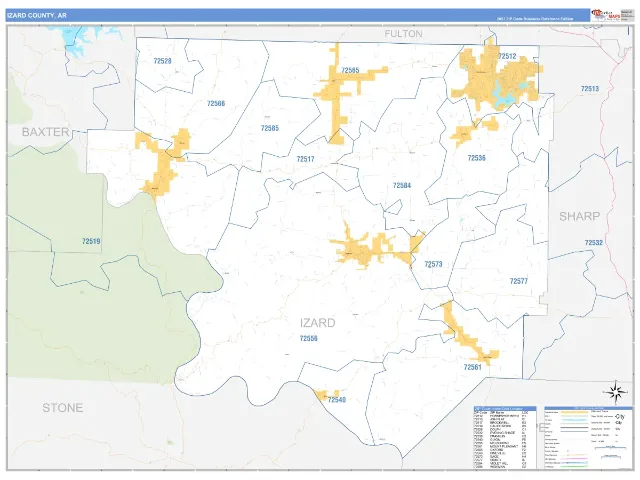Select ZIP code label 72540

337,400
